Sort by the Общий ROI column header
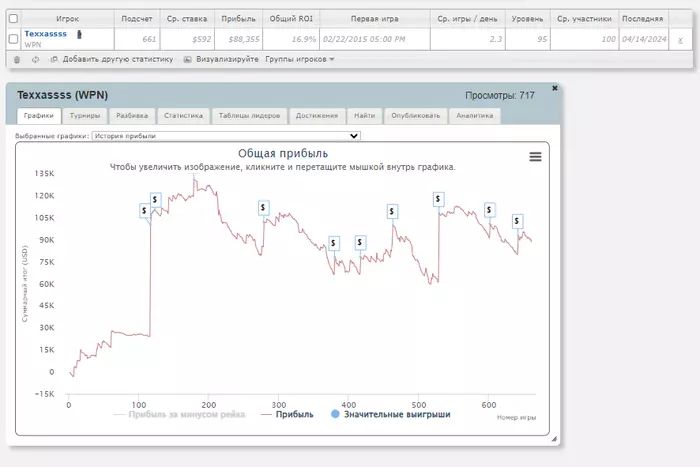This screenshot has height=467, width=700. (x=291, y=19)
